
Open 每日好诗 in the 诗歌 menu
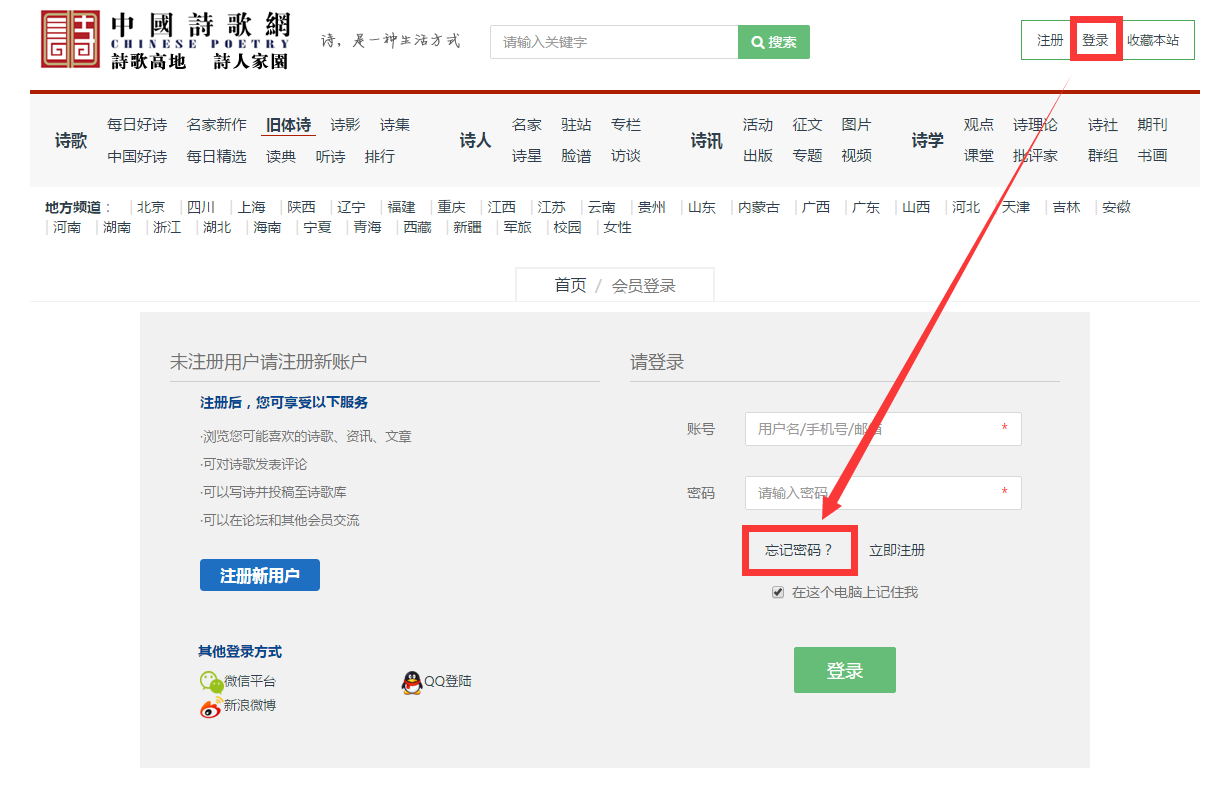coord(137,125)
